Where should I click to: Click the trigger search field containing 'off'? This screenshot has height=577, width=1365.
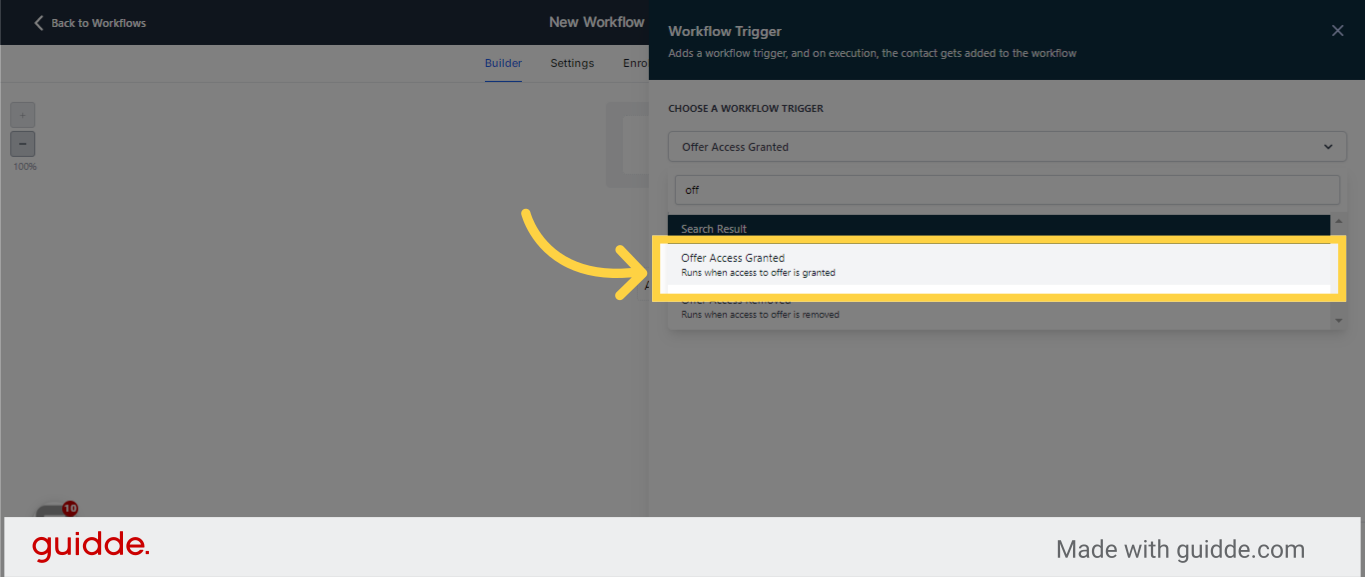[1007, 190]
